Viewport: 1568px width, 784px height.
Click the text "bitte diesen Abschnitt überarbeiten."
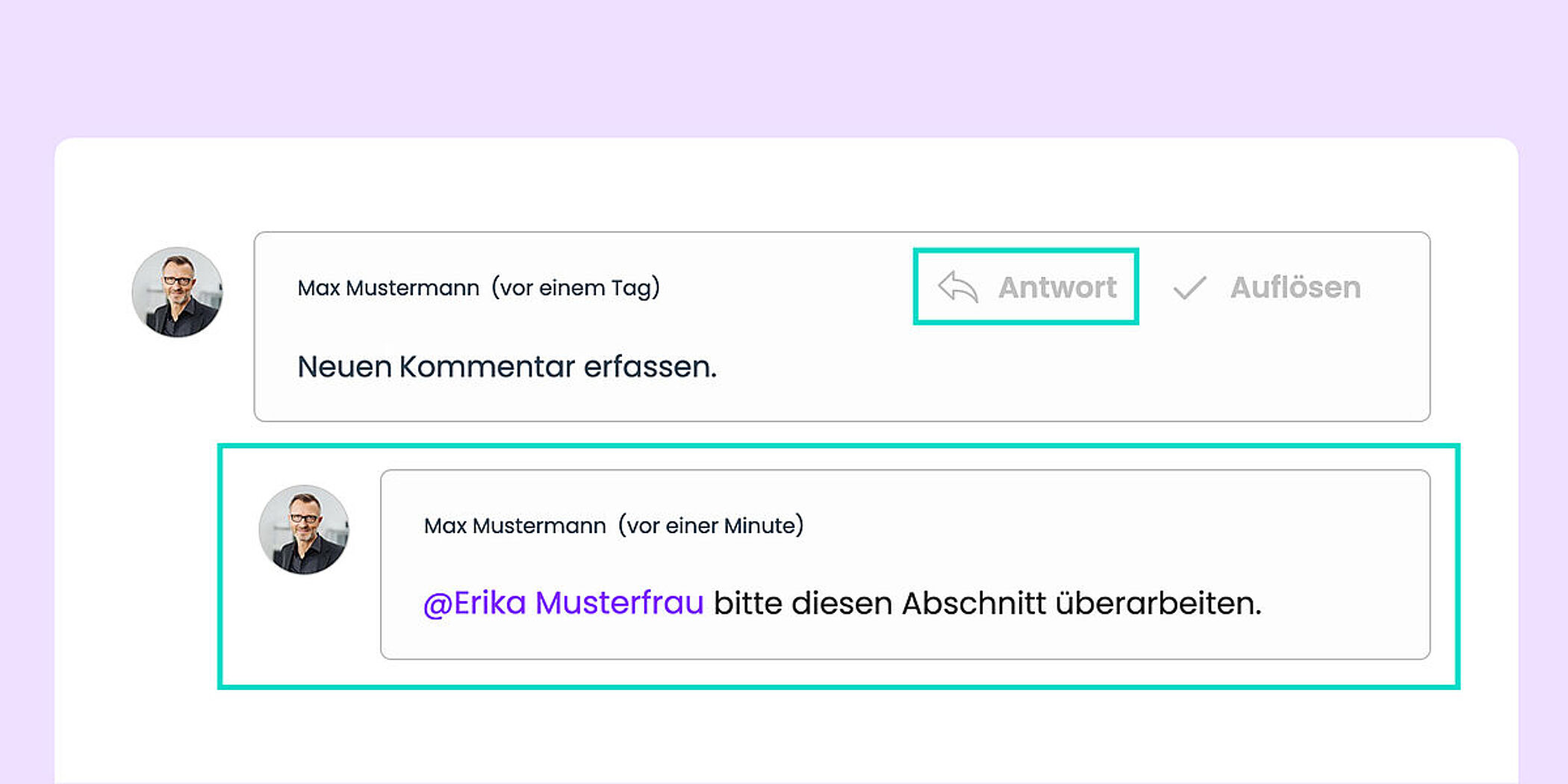(987, 603)
